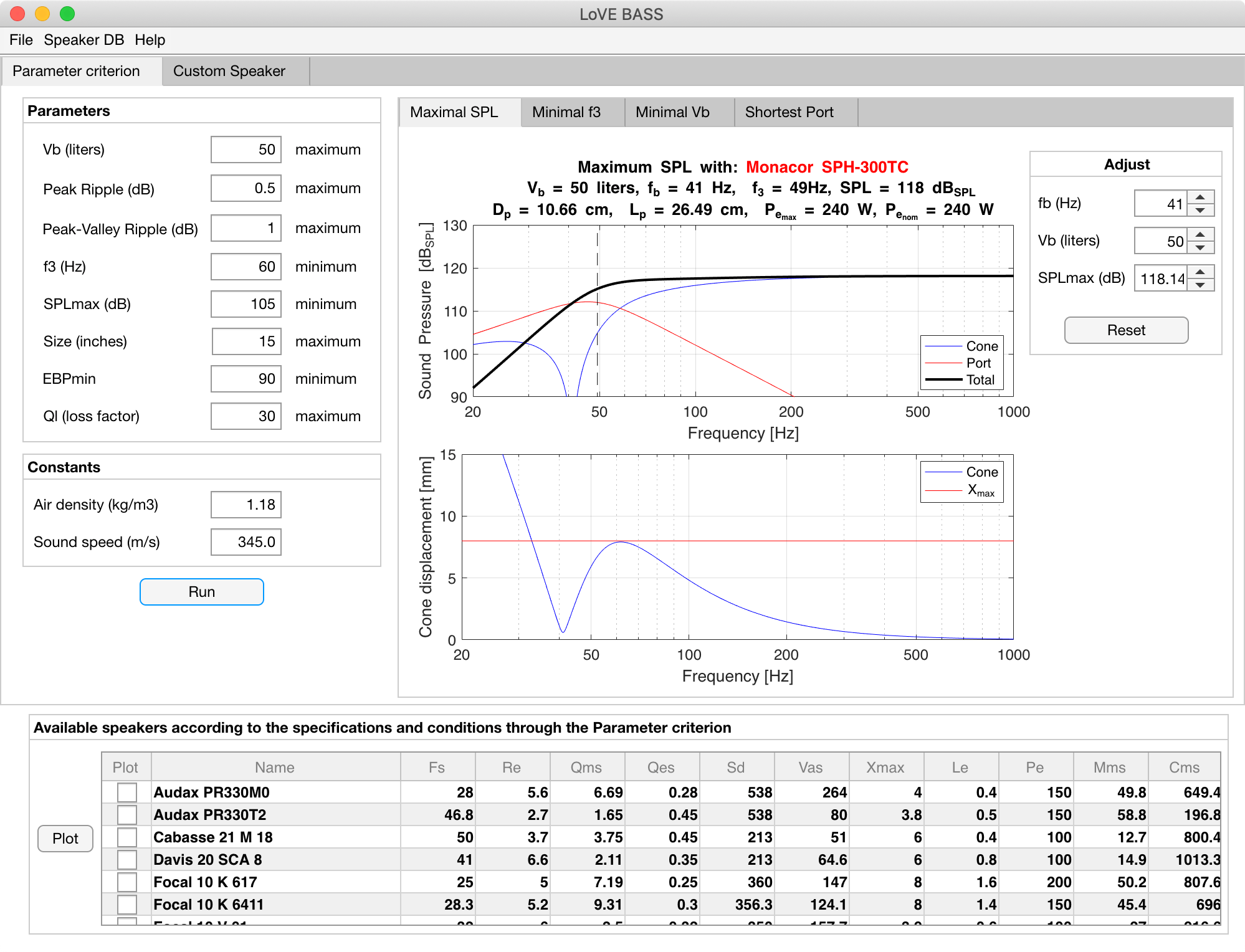This screenshot has width=1245, height=952.
Task: Sort table by Xmax column header
Action: 885,768
